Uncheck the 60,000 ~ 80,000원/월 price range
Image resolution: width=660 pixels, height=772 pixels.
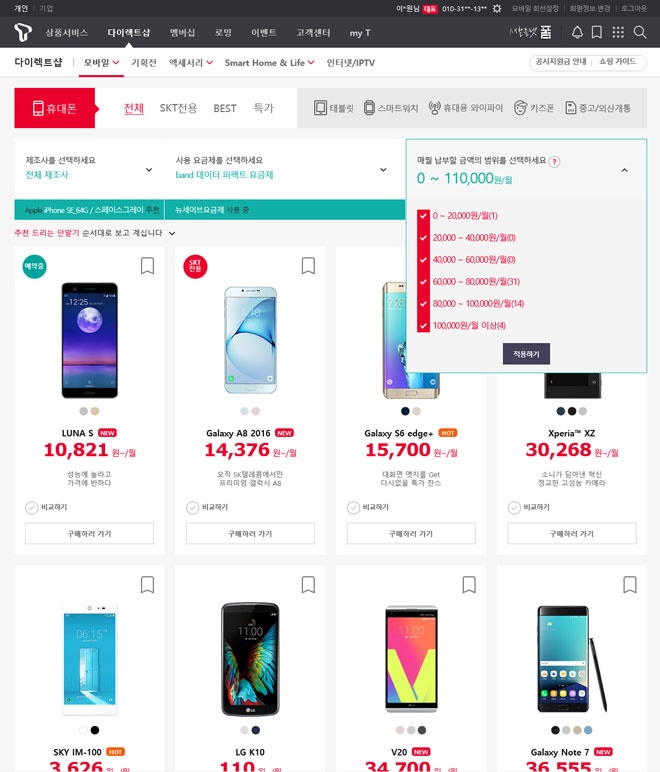(423, 282)
